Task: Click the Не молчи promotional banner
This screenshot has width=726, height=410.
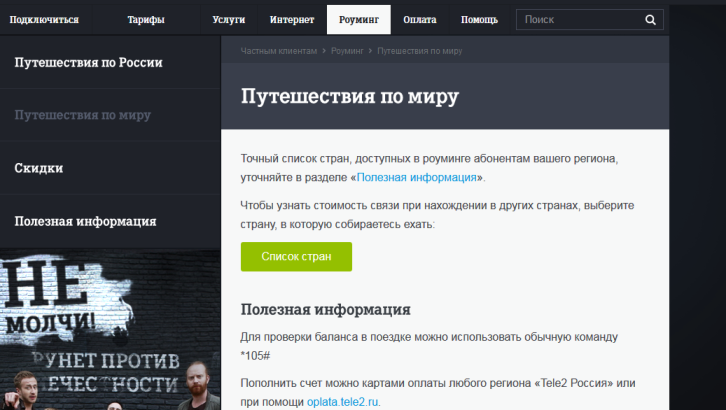Action: click(x=110, y=330)
